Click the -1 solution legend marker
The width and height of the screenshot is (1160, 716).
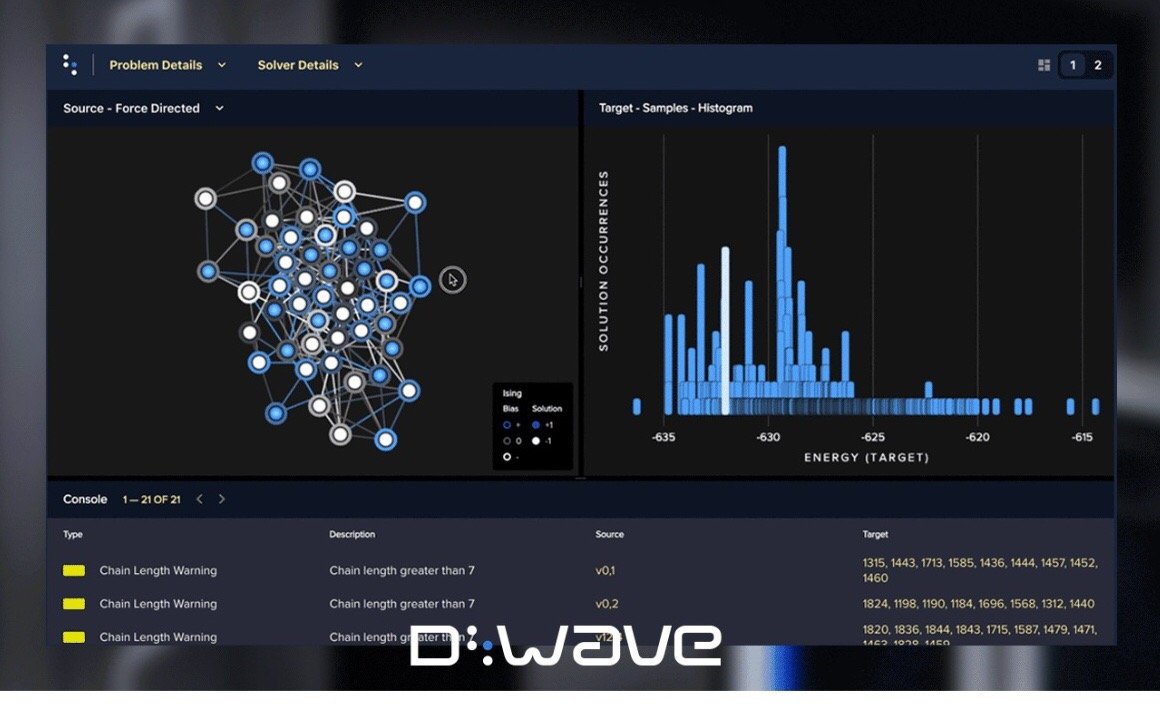point(536,441)
